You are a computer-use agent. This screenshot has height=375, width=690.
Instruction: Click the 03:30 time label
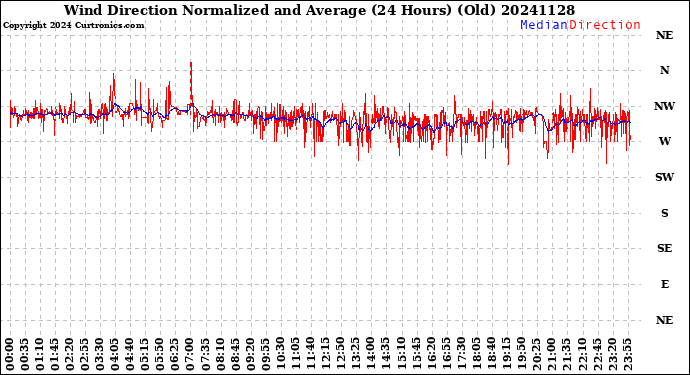point(100,355)
